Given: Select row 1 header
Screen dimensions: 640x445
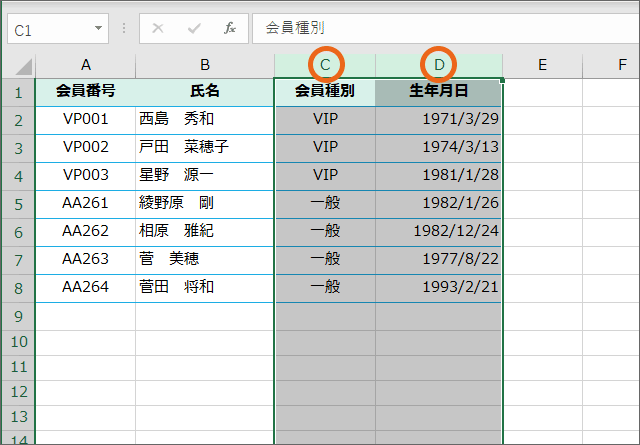Looking at the screenshot, I should tap(18, 93).
